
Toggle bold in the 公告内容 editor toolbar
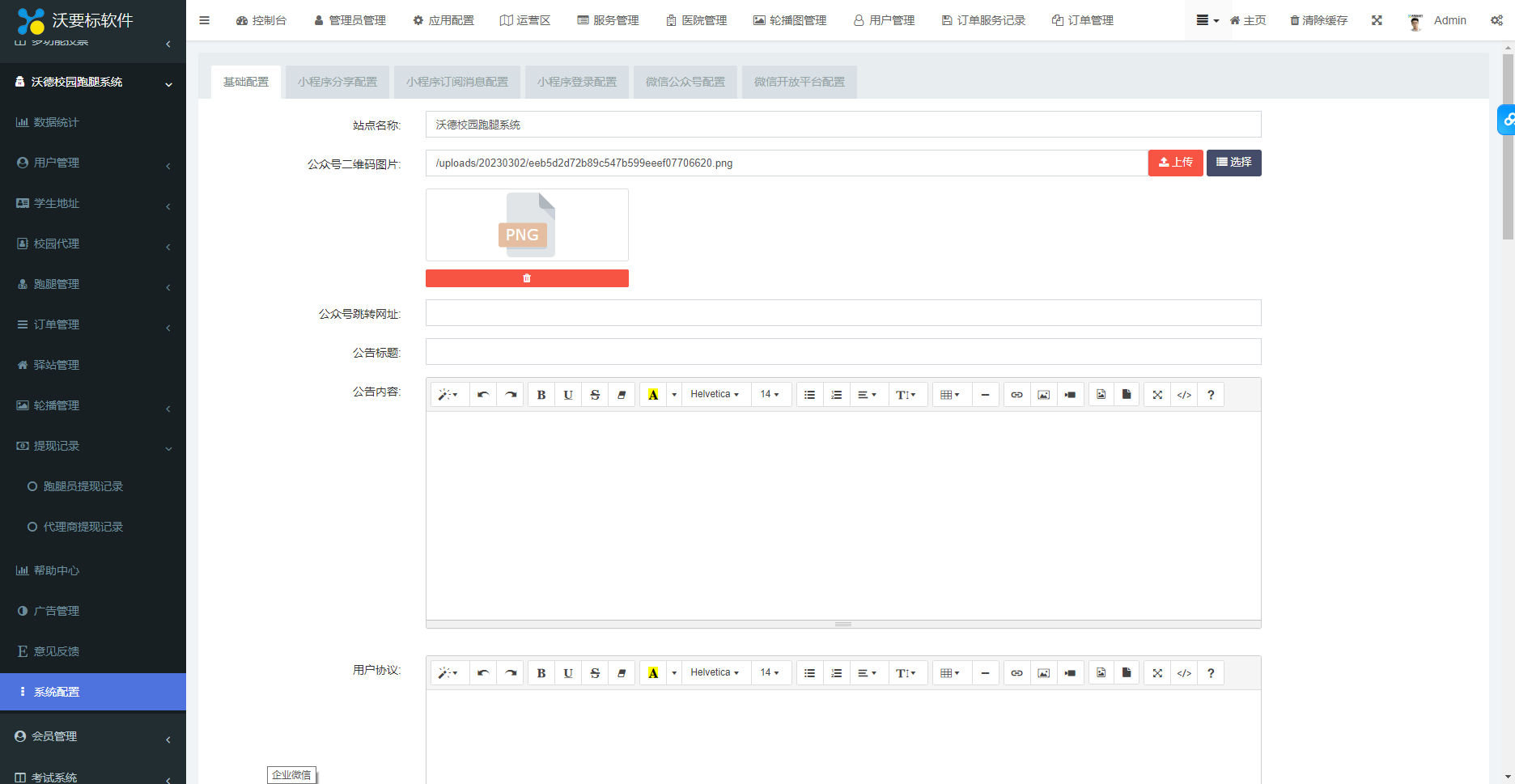coord(541,395)
